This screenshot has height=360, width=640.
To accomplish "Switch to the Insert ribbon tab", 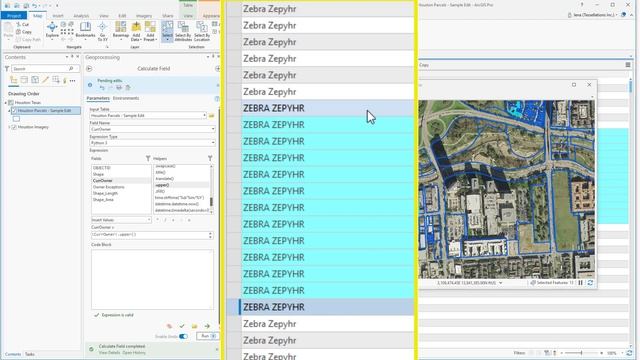I will pos(58,16).
